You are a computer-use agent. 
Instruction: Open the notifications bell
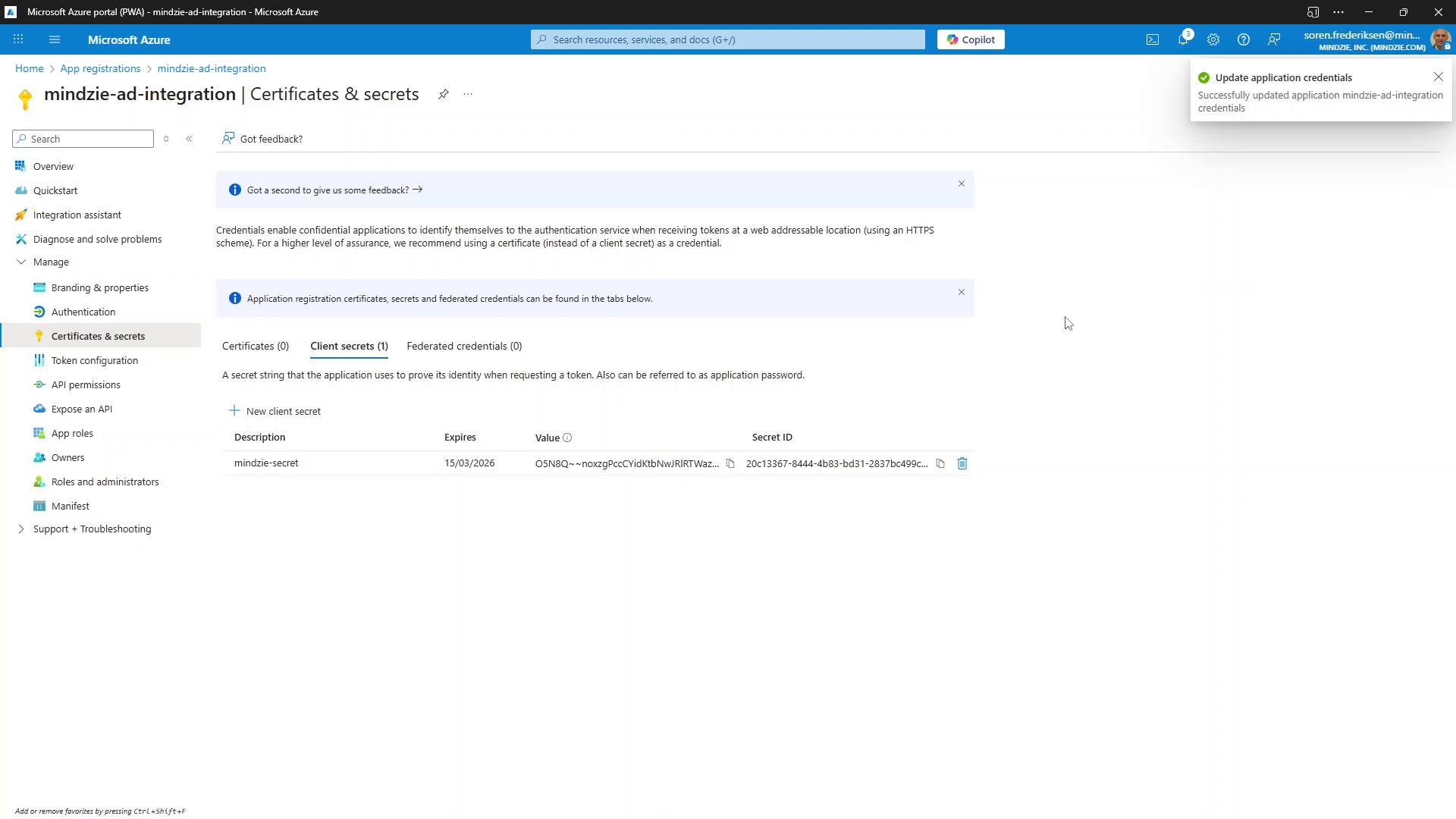[x=1183, y=39]
